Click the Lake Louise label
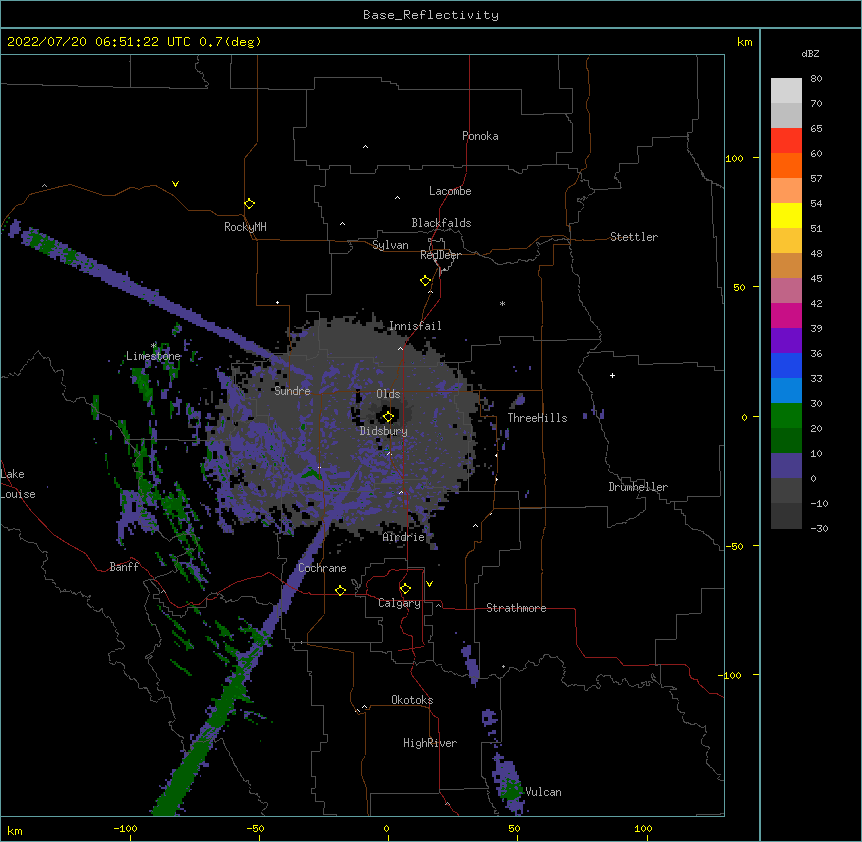862x842 pixels. [18, 484]
